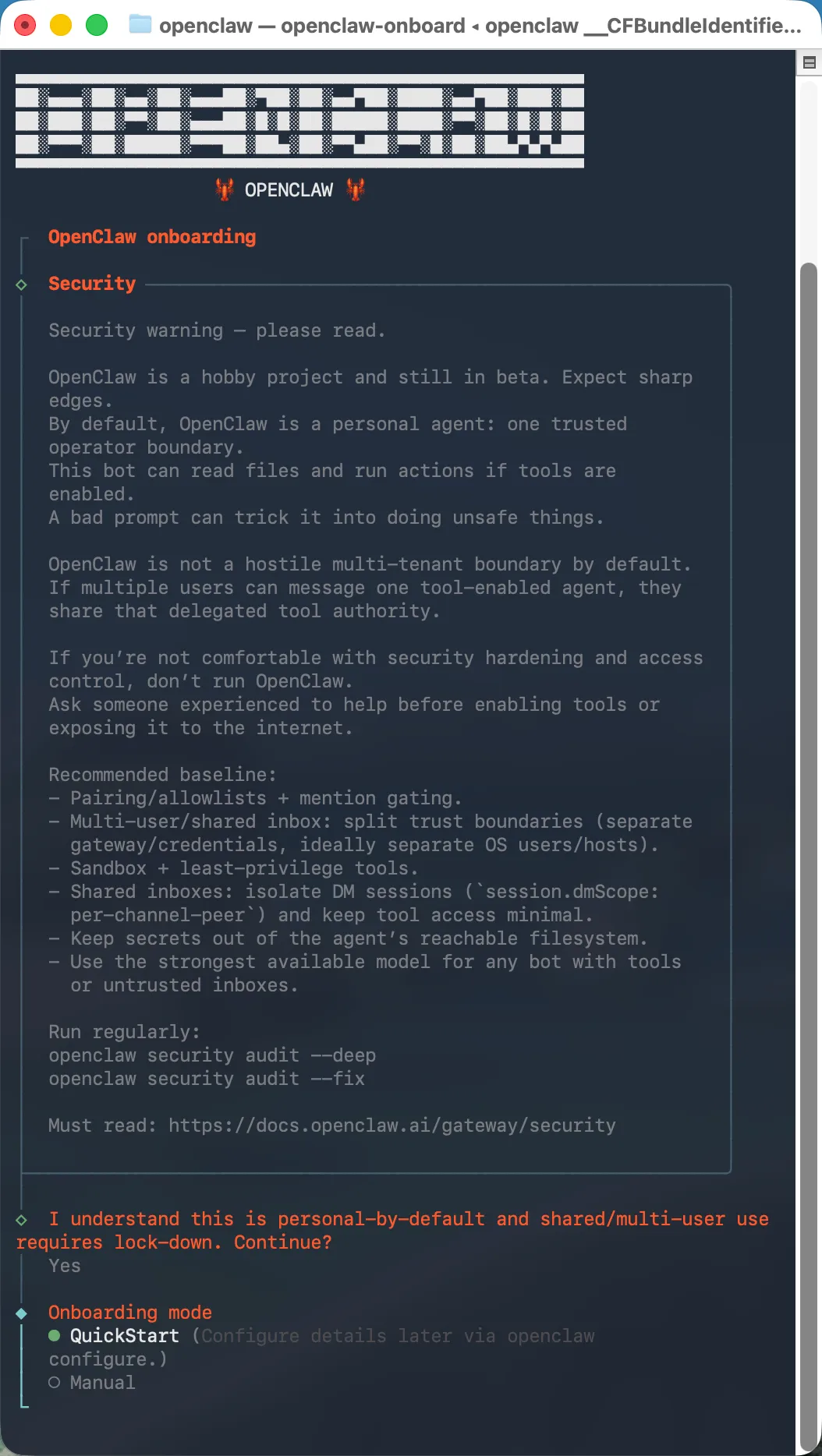The width and height of the screenshot is (822, 1456).
Task: Click the right lobster emoji beside OPENCLAW
Action: 356,189
